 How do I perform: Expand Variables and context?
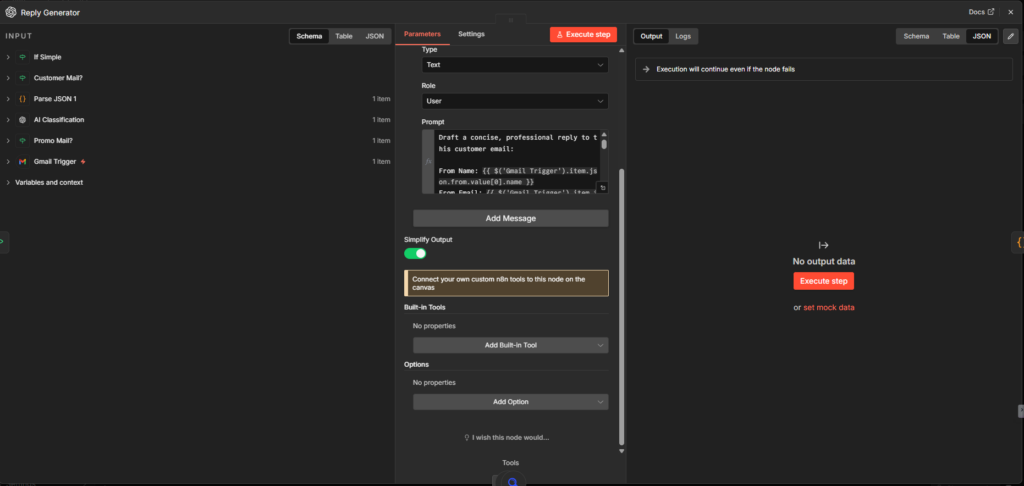coord(8,182)
